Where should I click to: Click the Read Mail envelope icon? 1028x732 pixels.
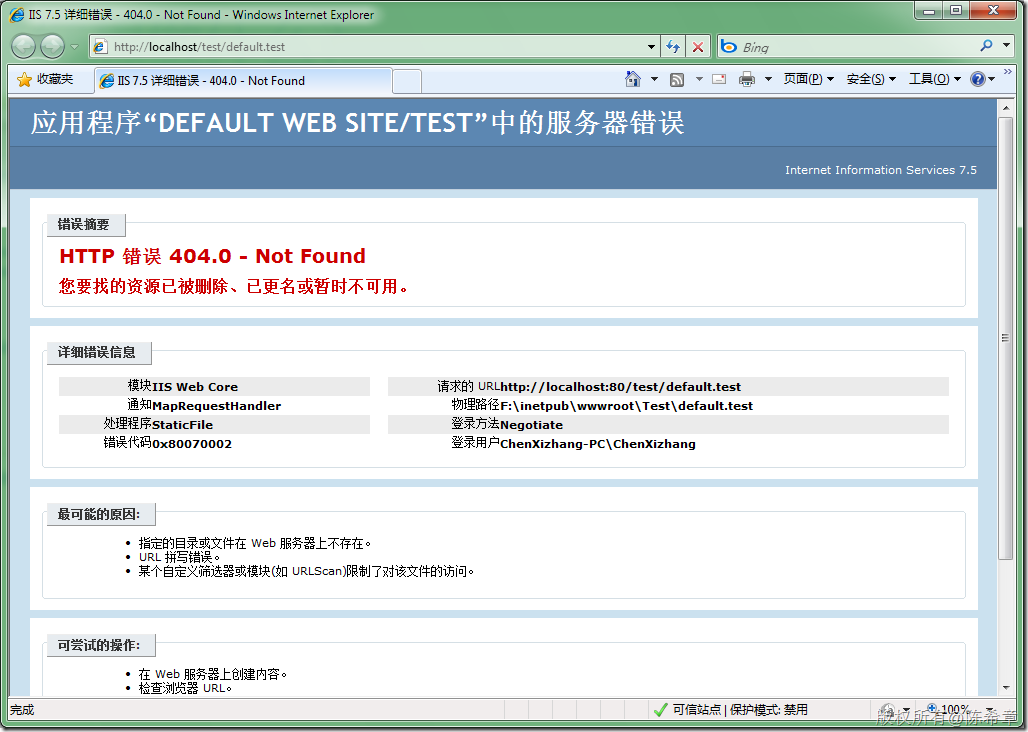(719, 79)
